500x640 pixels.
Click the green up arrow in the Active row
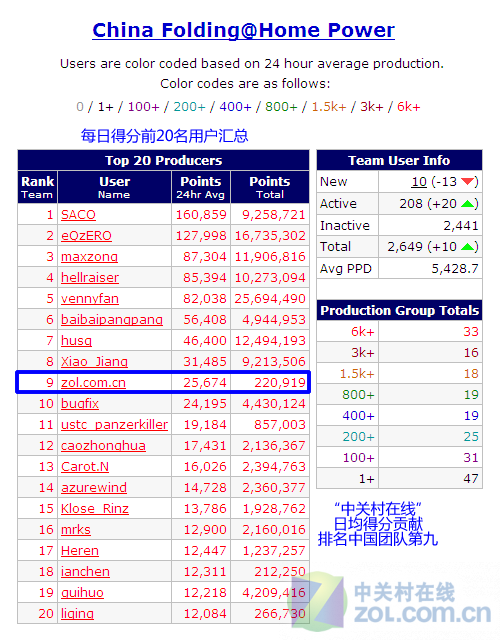pyautogui.click(x=467, y=203)
